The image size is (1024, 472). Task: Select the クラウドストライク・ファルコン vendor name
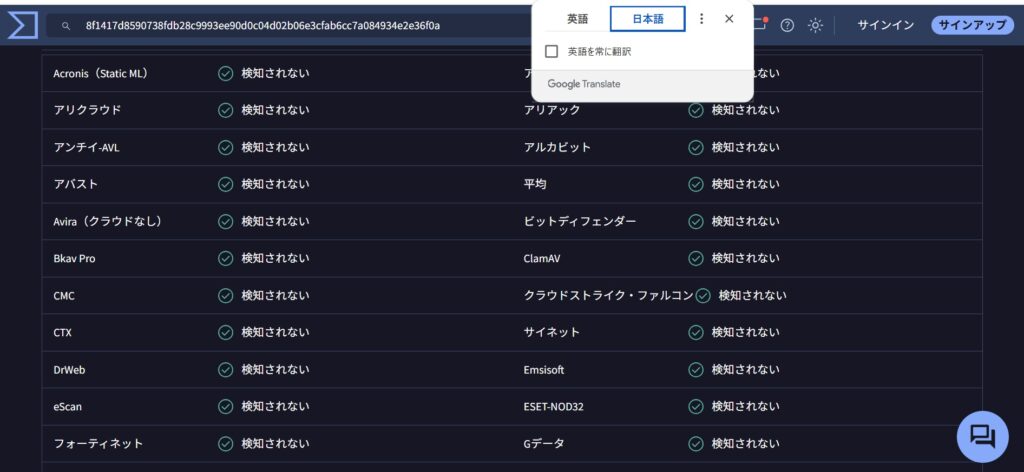[x=609, y=296]
